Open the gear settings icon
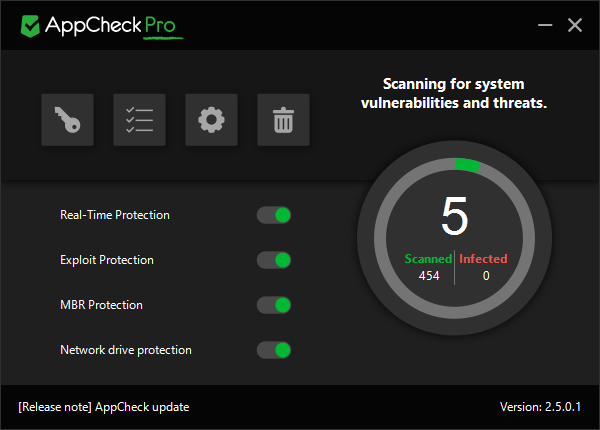The width and height of the screenshot is (600, 430). 211,120
